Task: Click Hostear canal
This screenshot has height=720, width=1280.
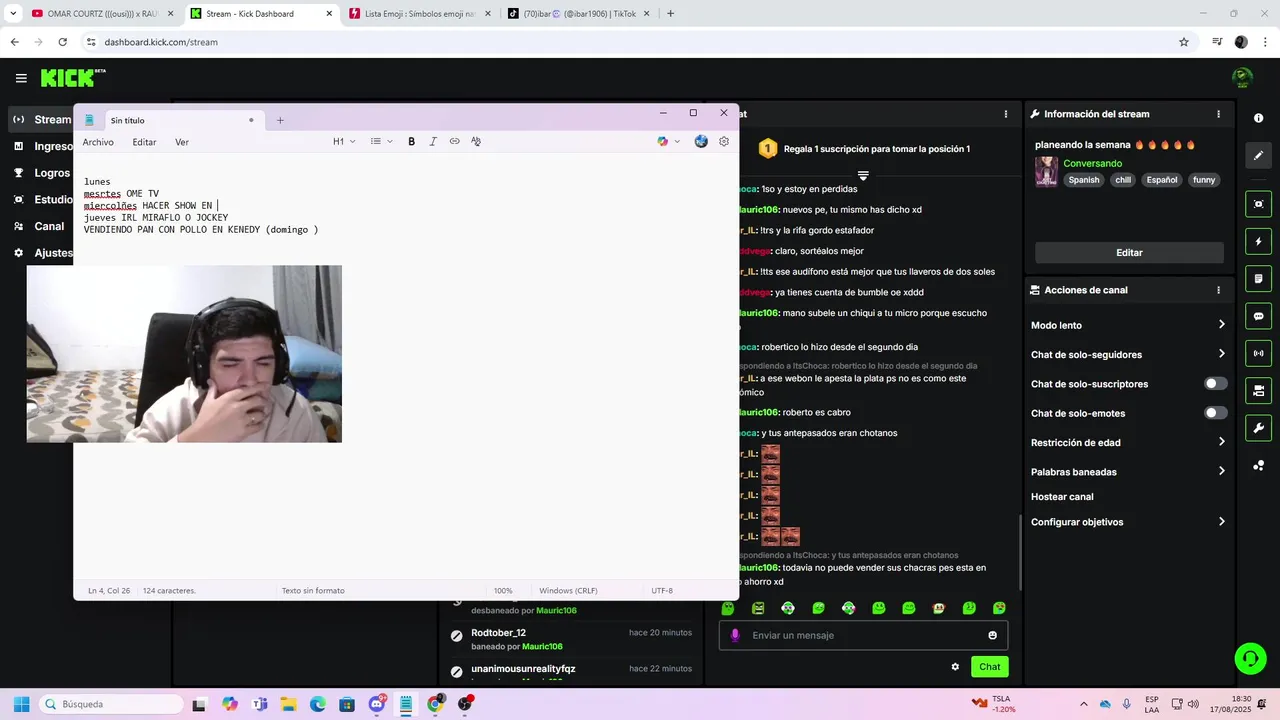Action: pos(1062,497)
